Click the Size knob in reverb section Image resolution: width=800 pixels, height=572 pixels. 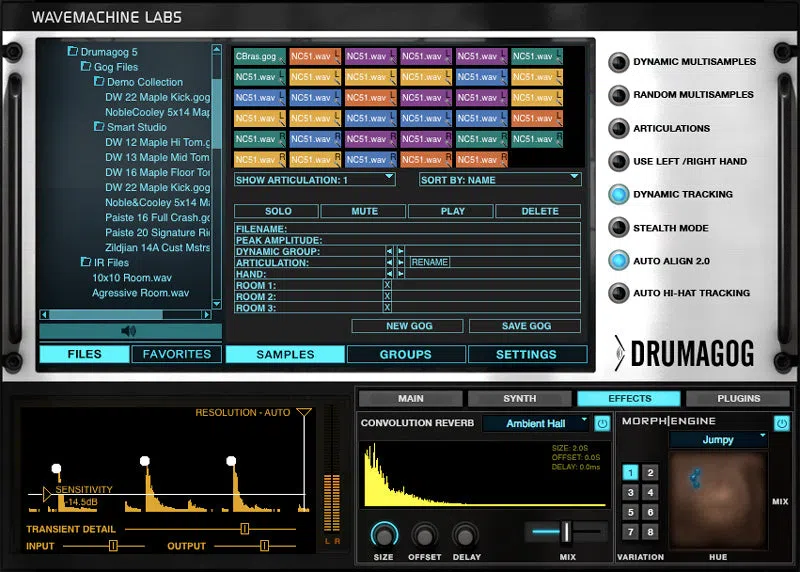tap(384, 535)
